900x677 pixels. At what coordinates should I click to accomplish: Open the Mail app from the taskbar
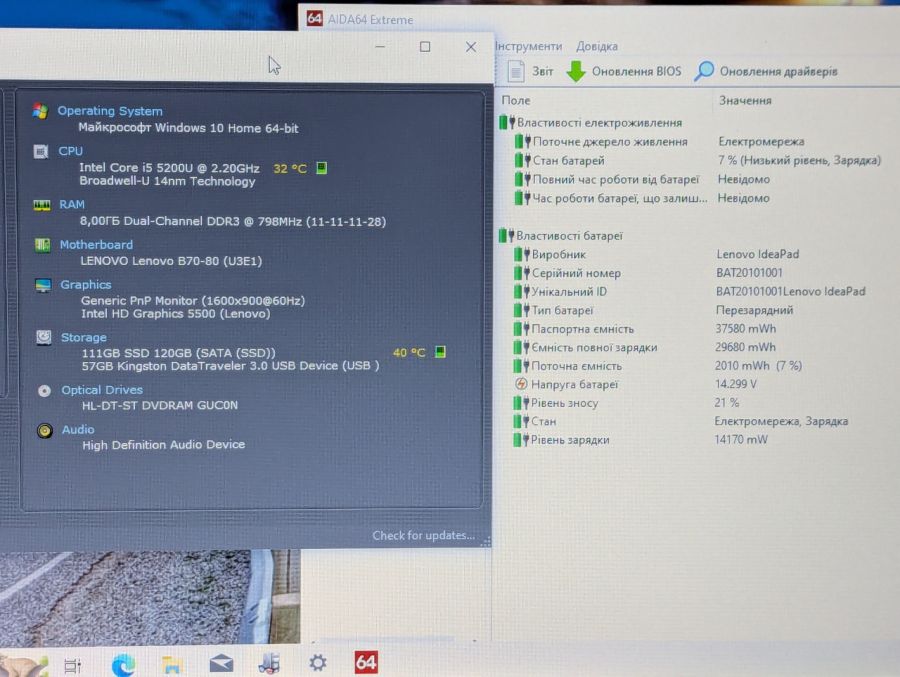tap(221, 664)
